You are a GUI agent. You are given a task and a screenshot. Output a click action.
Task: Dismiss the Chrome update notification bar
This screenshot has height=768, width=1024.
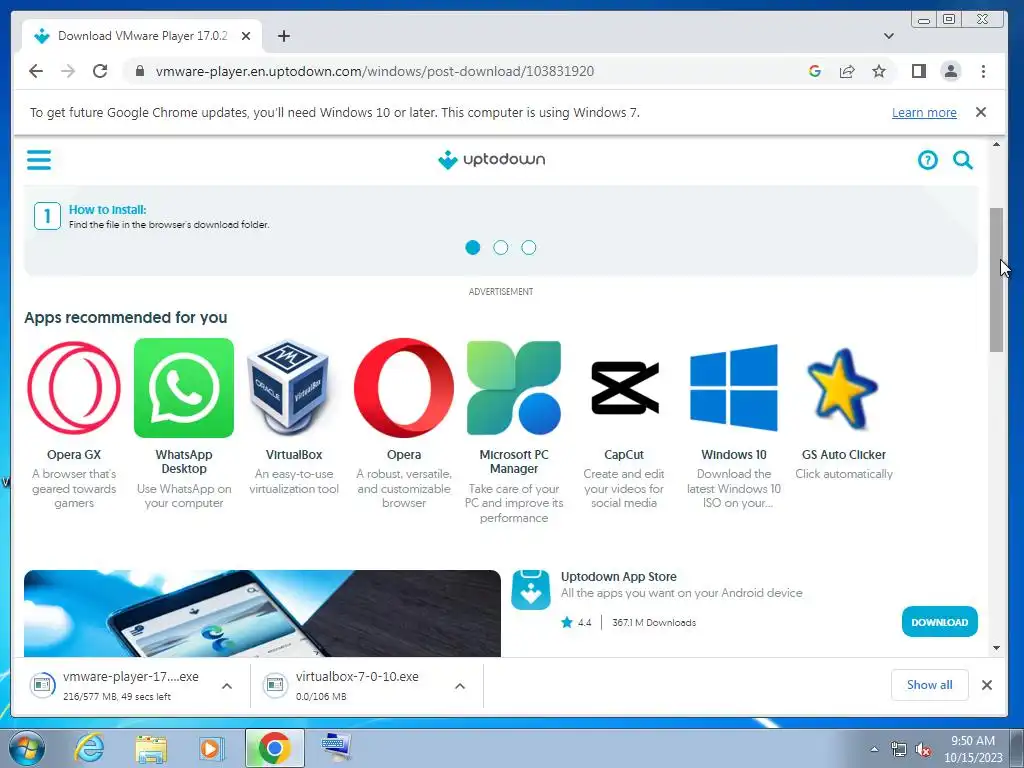click(981, 112)
